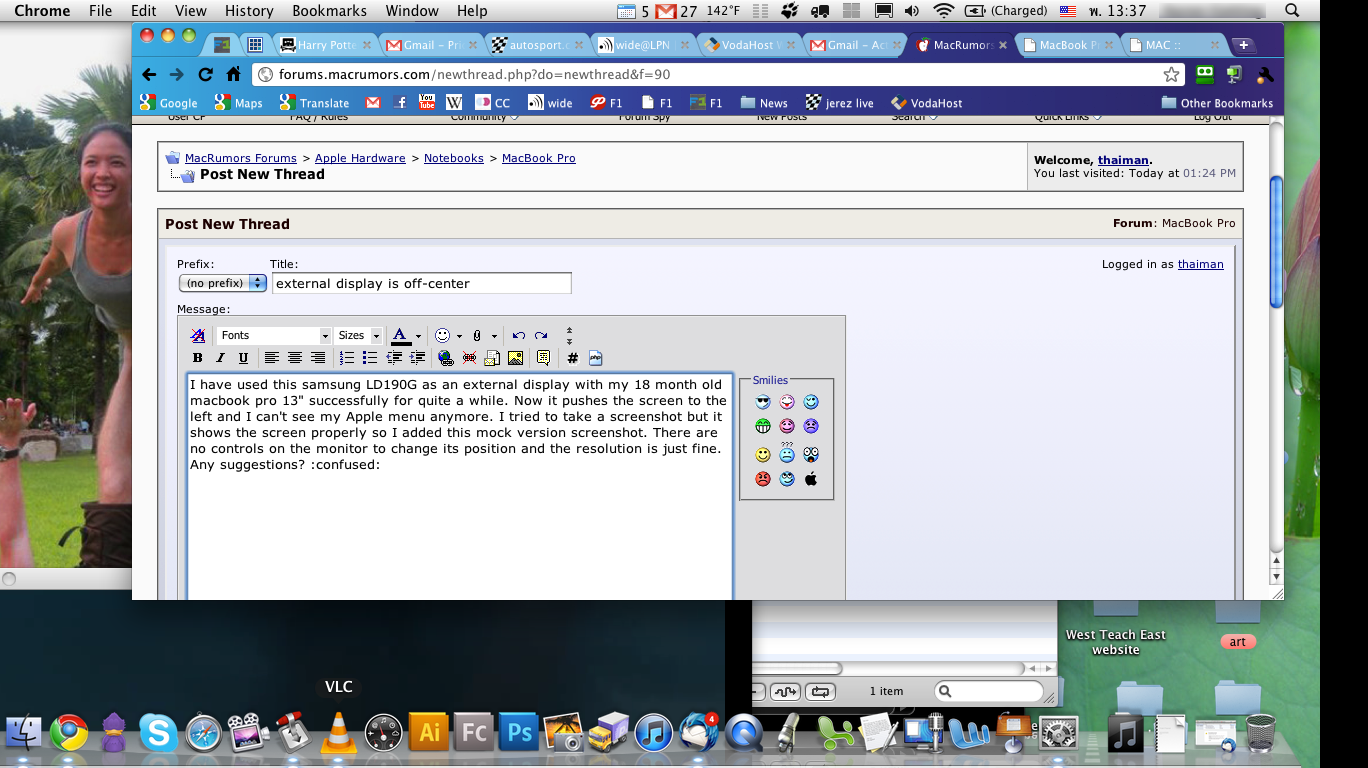
Task: Click the Insert Image icon
Action: pos(515,358)
